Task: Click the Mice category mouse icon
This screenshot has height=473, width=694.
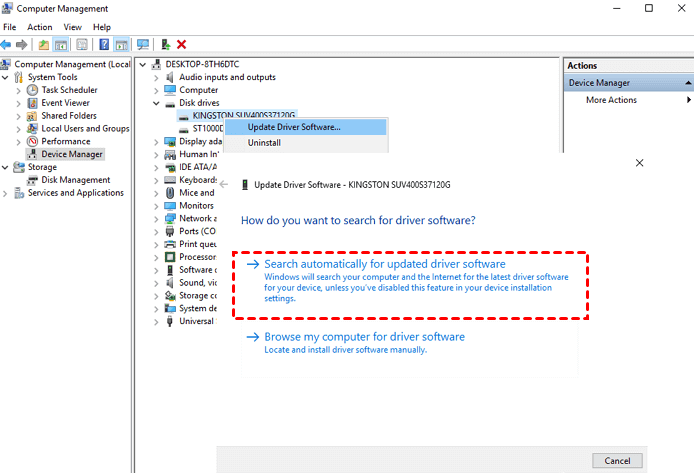Action: click(170, 193)
